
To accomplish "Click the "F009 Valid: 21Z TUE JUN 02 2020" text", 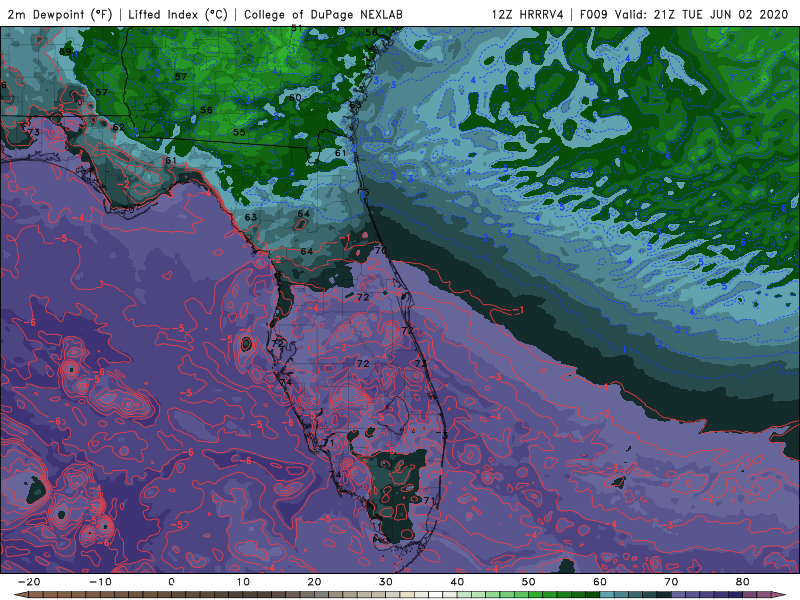I will (684, 14).
